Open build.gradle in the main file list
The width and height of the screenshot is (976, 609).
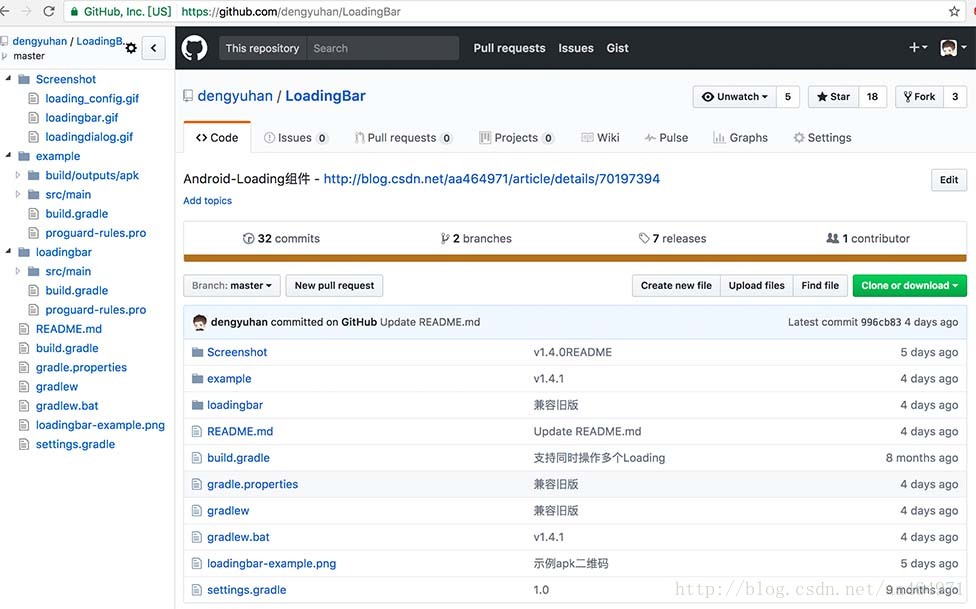(238, 458)
